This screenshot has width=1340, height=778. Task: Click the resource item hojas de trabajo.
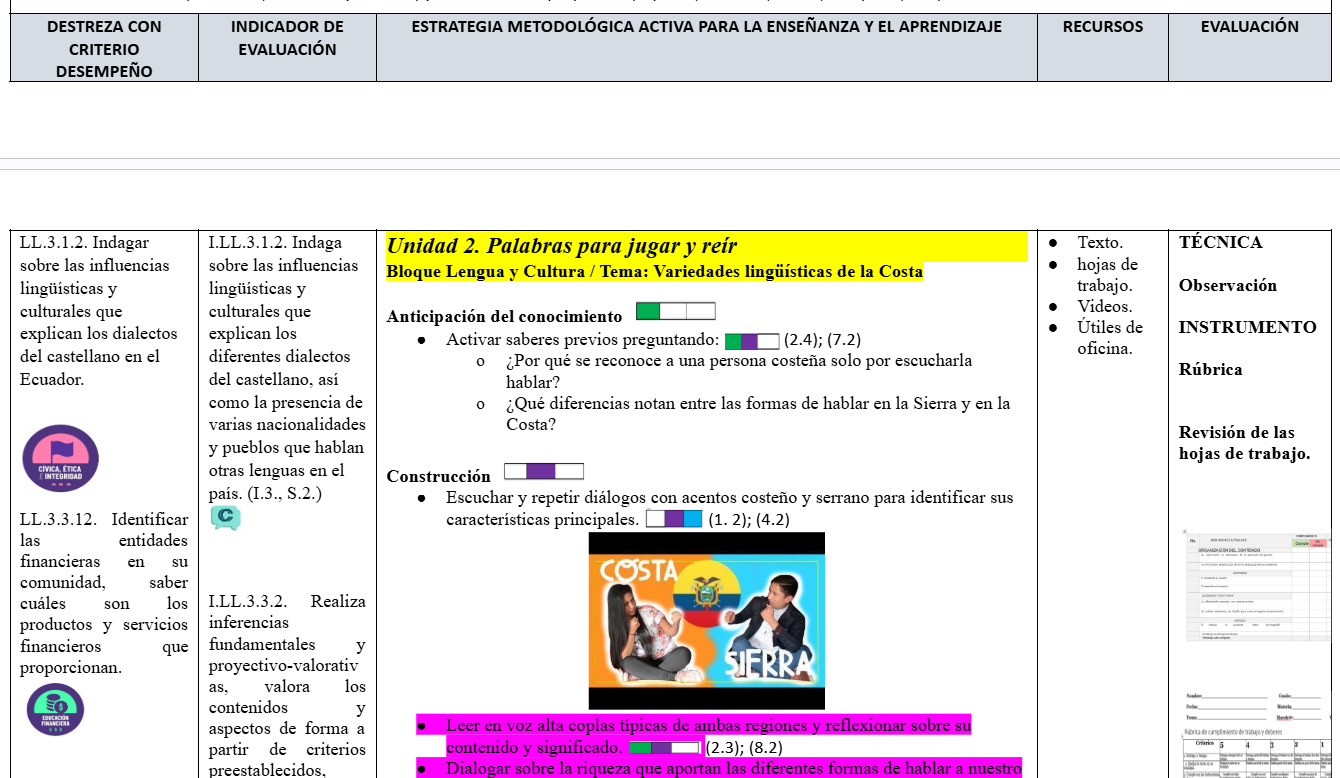1108,275
